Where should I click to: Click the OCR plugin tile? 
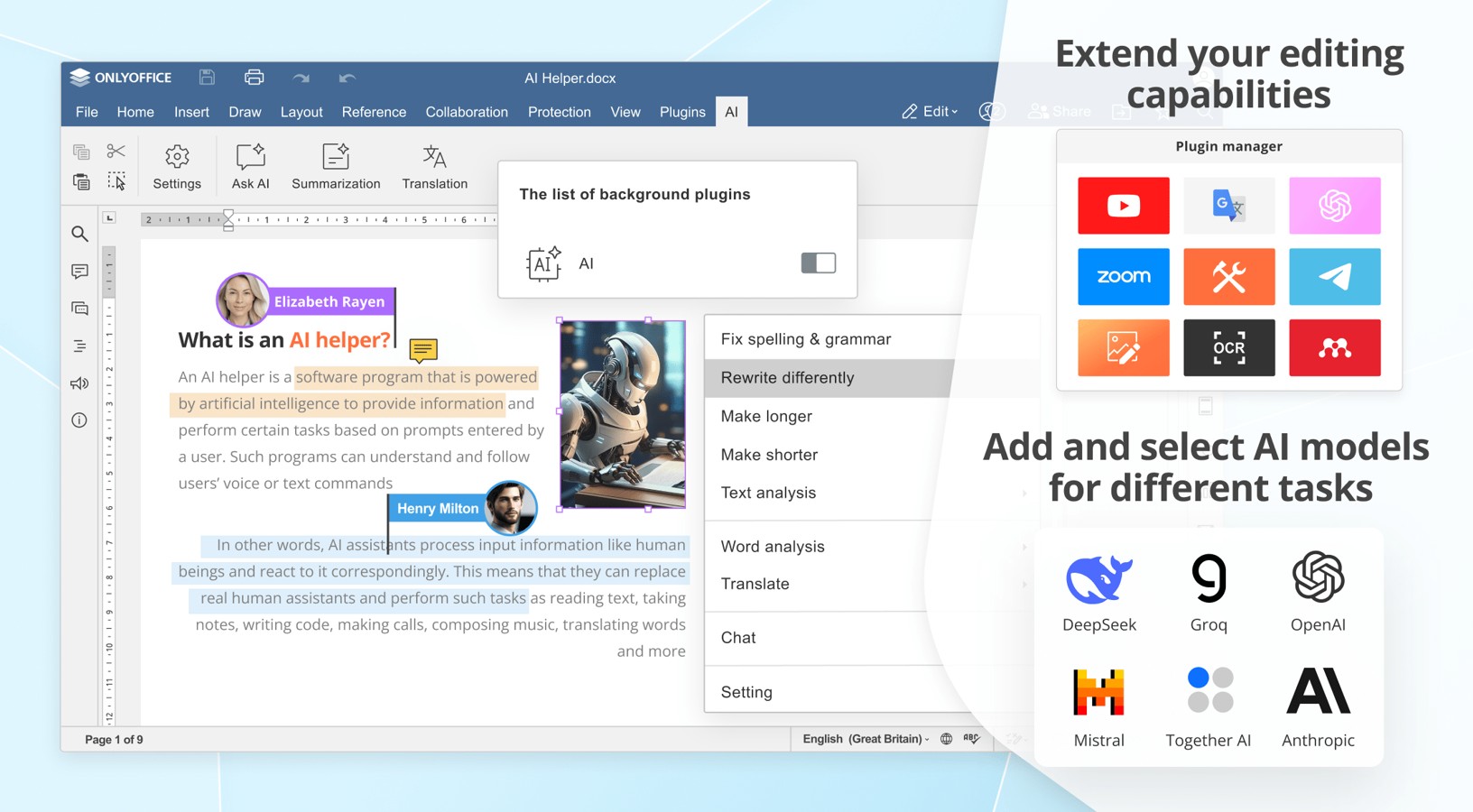click(1229, 347)
